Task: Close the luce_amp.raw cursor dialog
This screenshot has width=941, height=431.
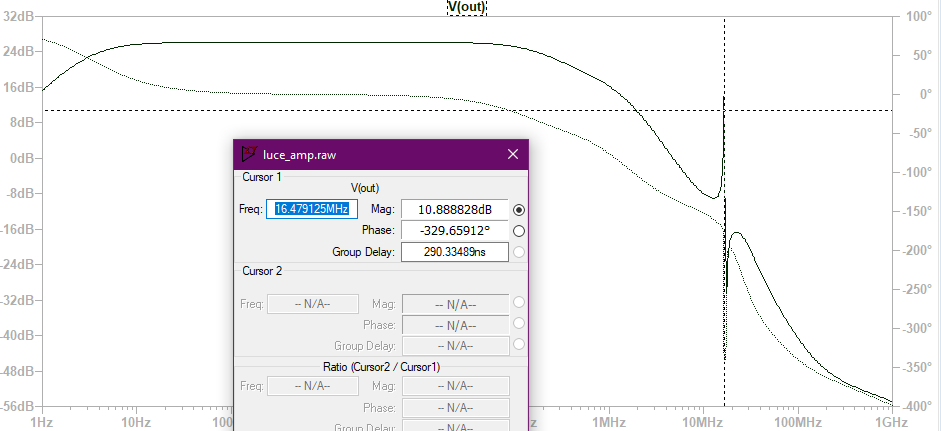Action: click(513, 154)
